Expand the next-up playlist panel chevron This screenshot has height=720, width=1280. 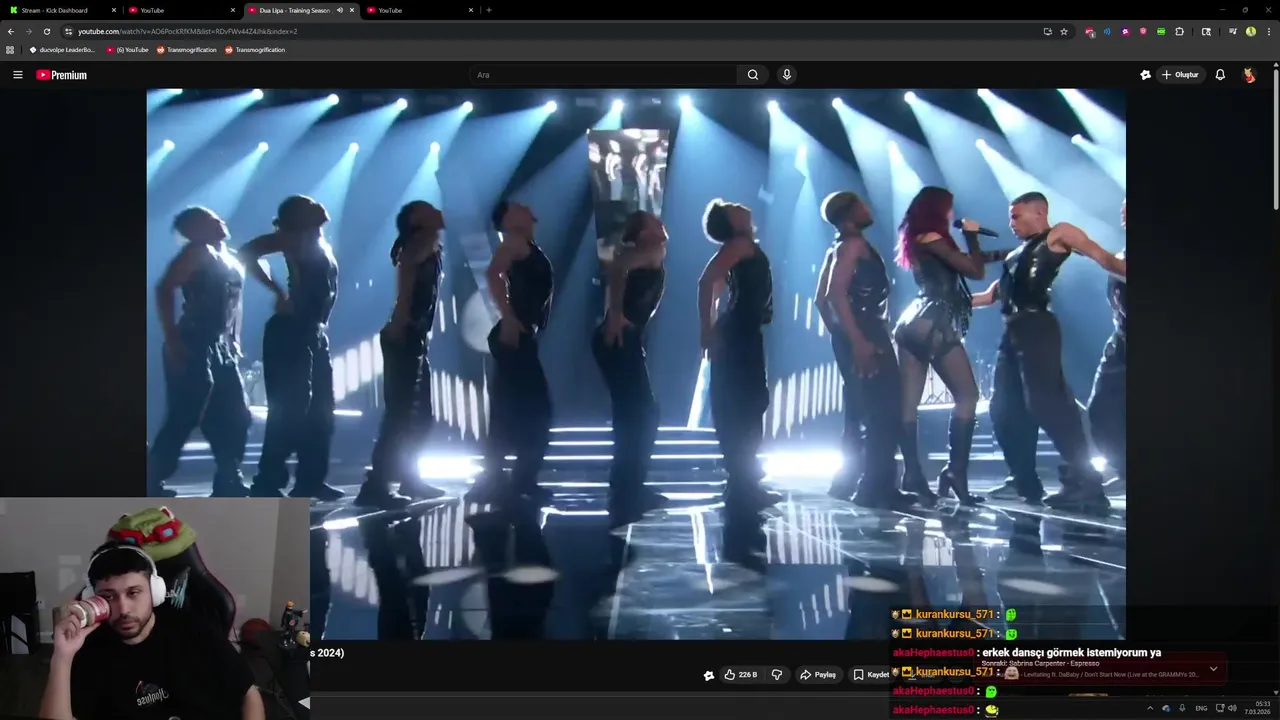pos(1213,669)
